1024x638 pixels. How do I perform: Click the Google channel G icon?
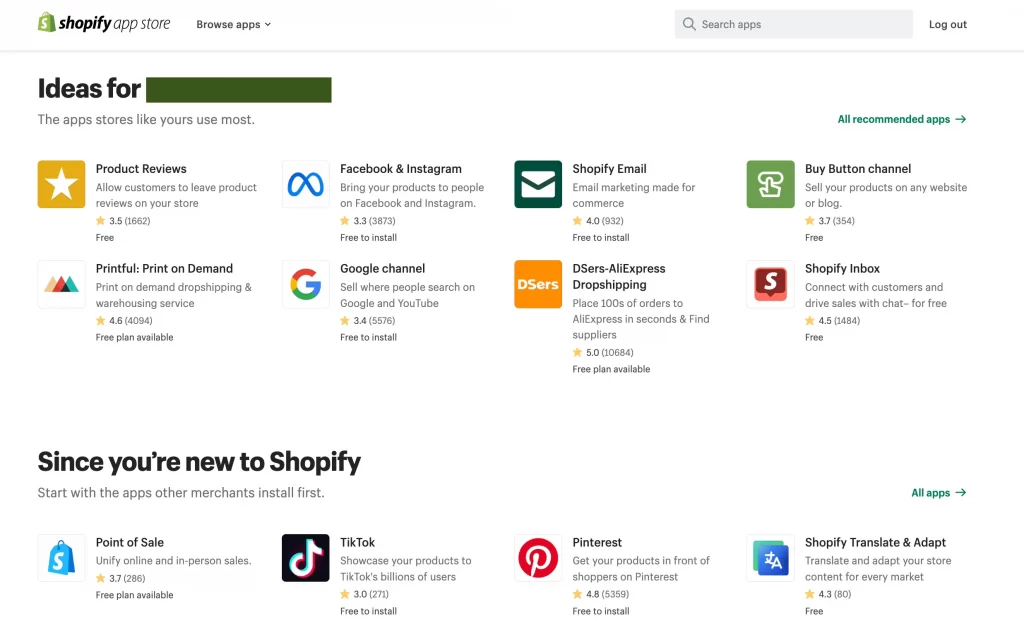click(306, 284)
